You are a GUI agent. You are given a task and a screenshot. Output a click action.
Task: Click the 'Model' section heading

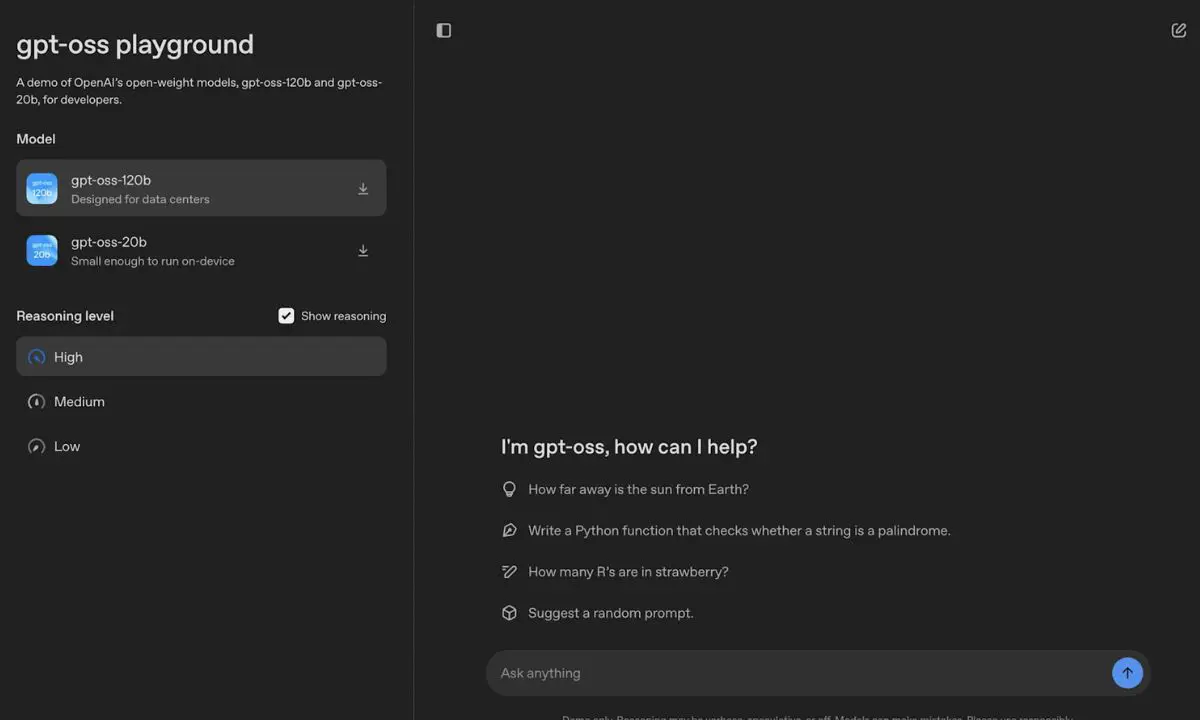(36, 139)
